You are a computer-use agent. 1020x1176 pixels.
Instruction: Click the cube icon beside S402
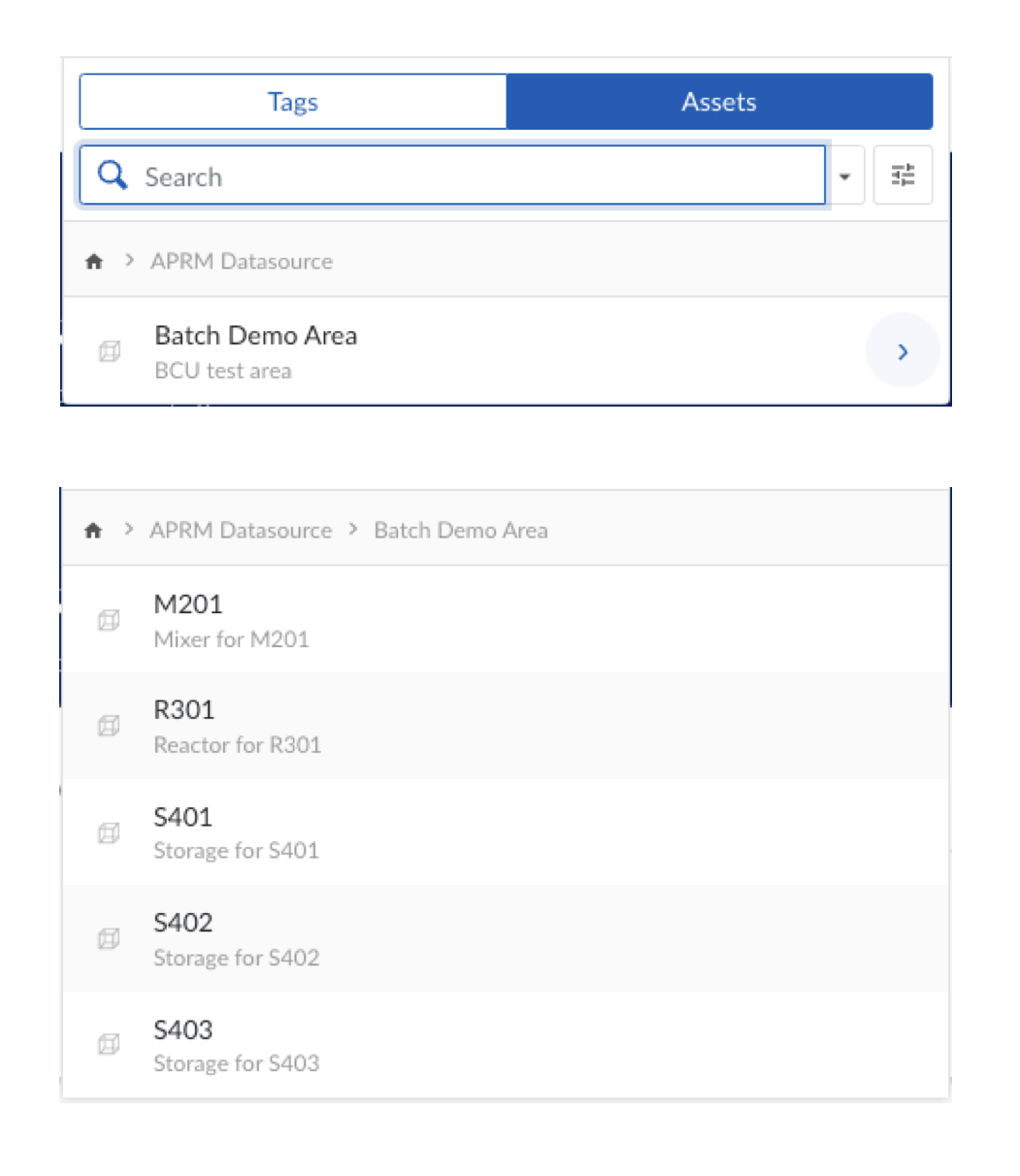click(110, 938)
